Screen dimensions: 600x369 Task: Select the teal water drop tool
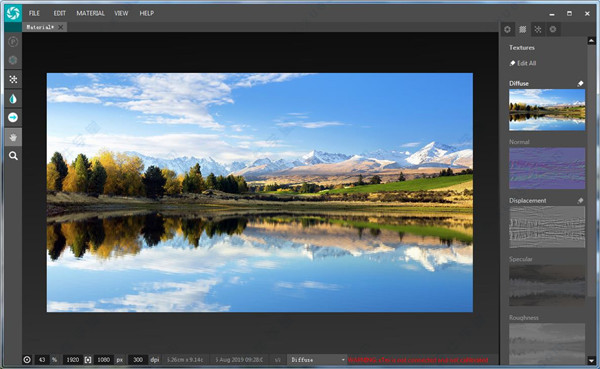pyautogui.click(x=13, y=99)
